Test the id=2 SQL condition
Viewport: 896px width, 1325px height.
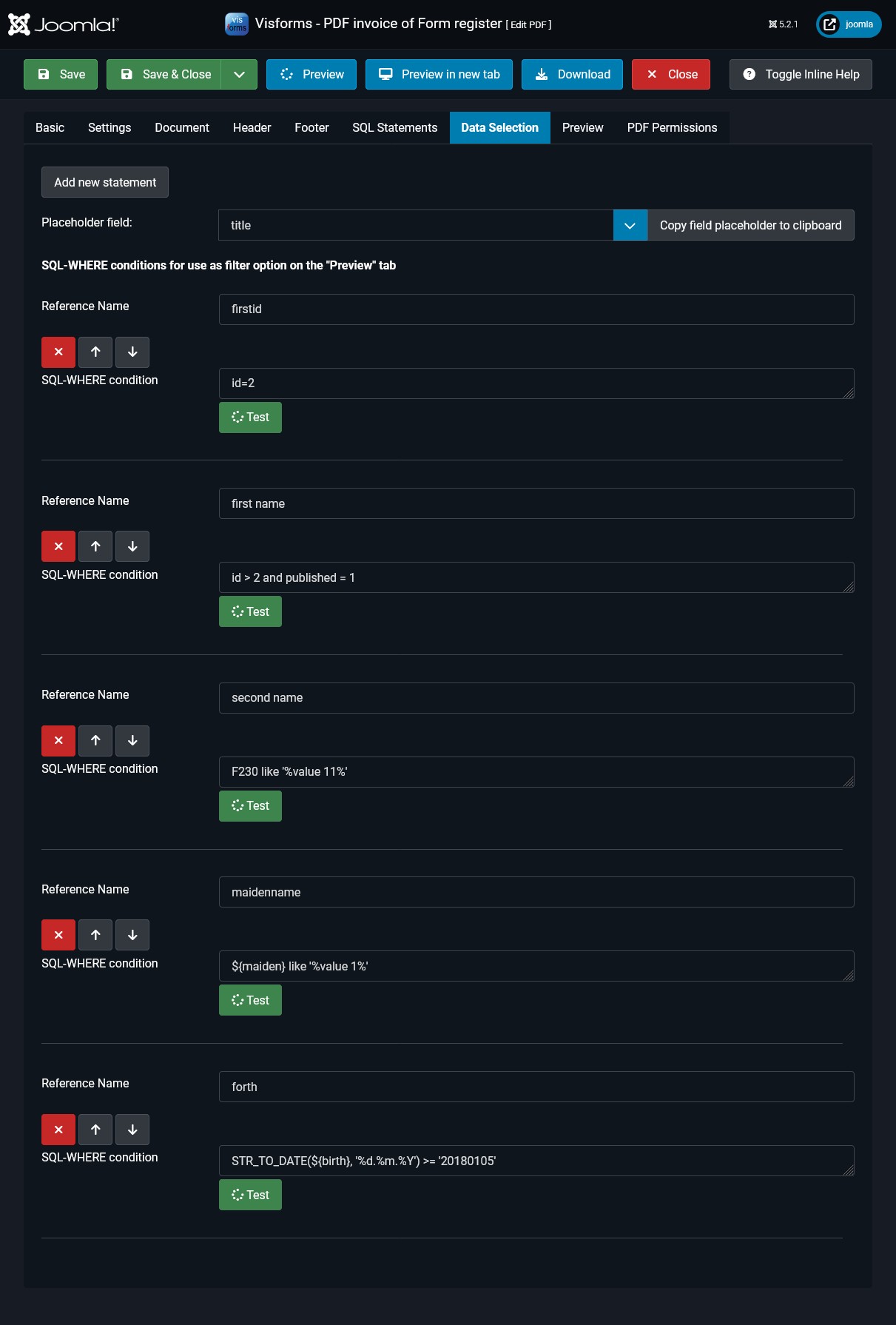(250, 417)
